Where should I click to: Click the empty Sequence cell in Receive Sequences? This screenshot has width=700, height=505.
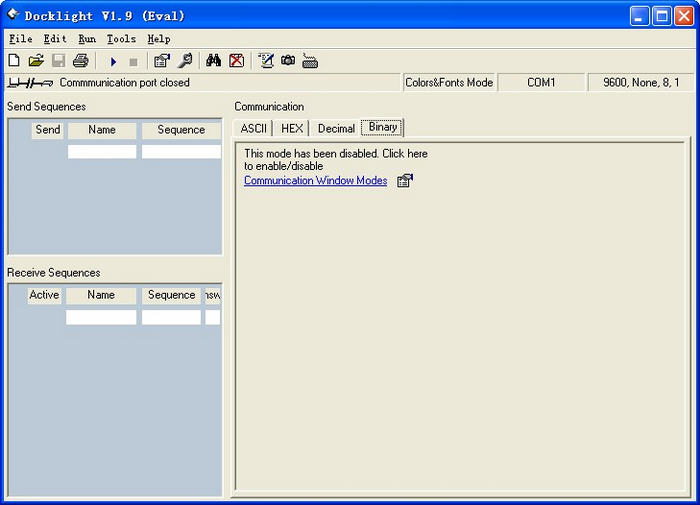[171, 317]
